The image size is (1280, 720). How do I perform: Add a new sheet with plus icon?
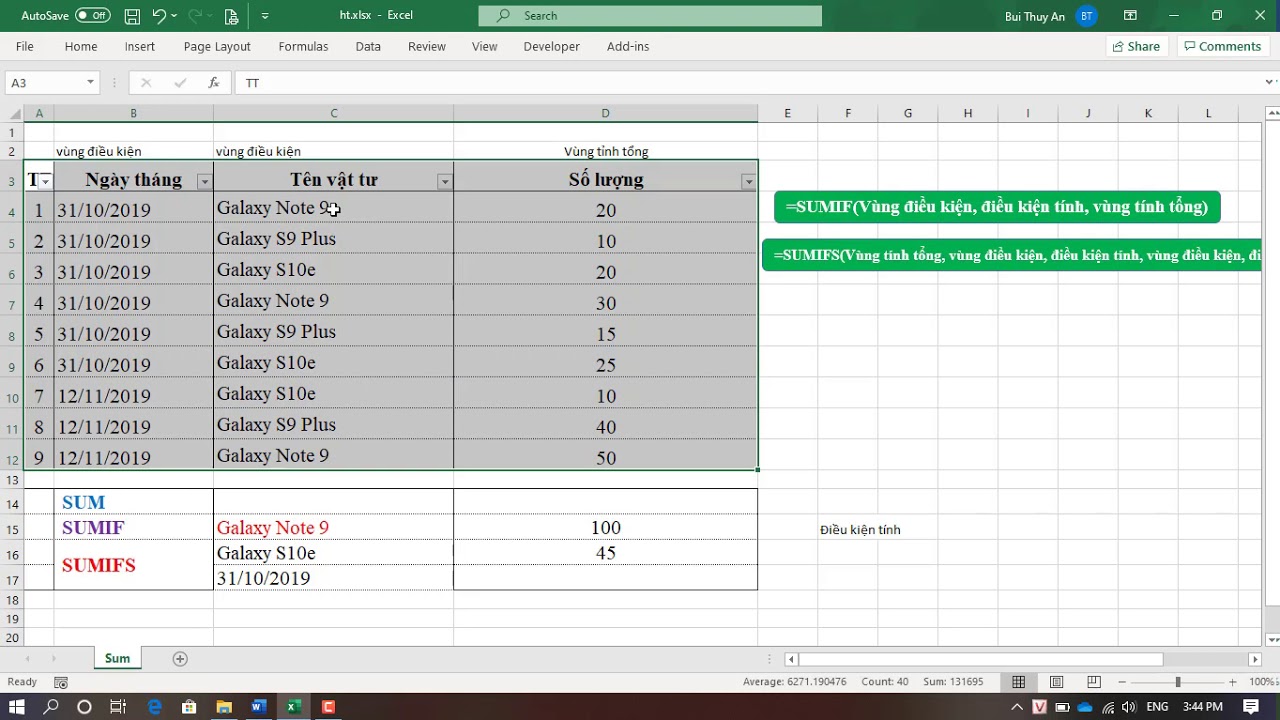click(180, 658)
